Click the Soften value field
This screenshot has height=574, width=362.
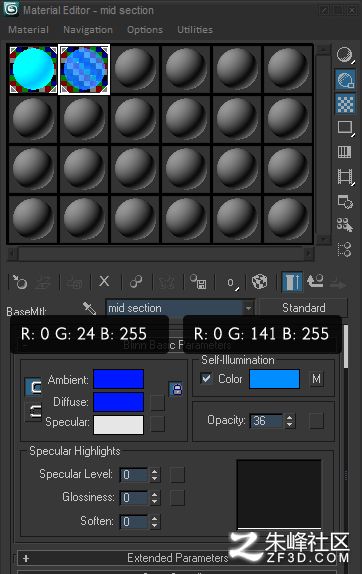pos(134,521)
